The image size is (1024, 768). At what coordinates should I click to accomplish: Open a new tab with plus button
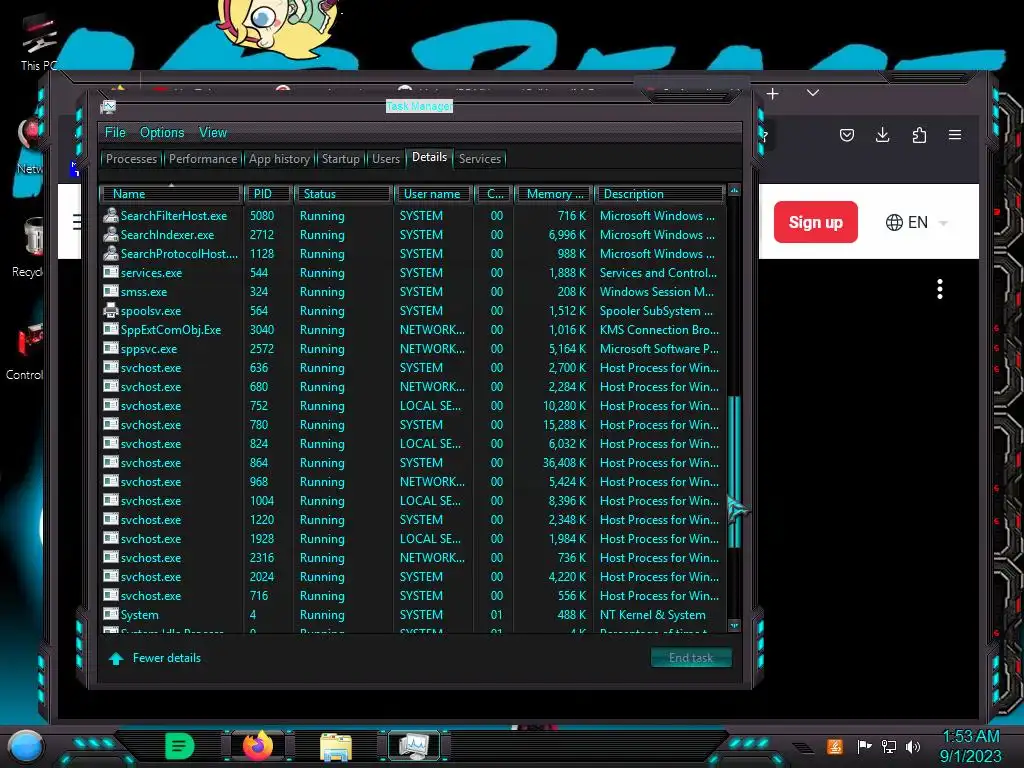[x=773, y=93]
